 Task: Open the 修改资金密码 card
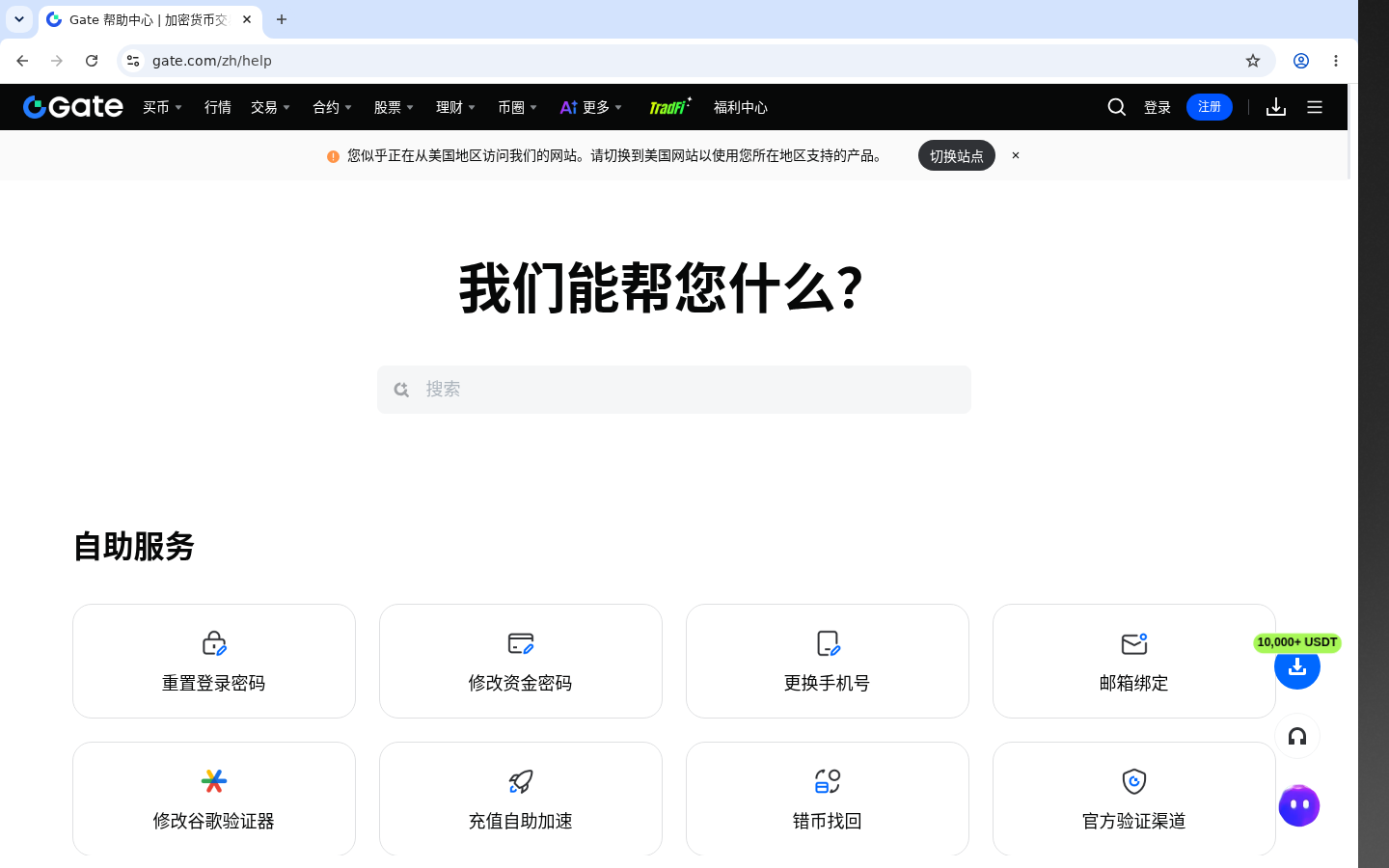521,662
